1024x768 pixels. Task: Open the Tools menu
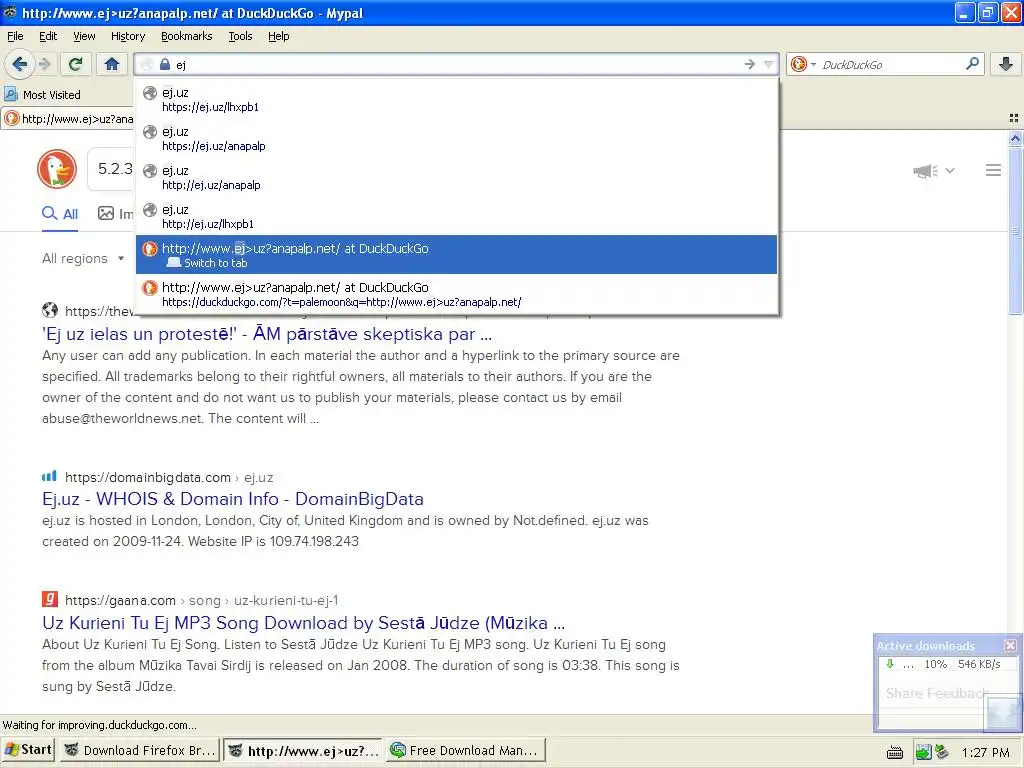(240, 36)
